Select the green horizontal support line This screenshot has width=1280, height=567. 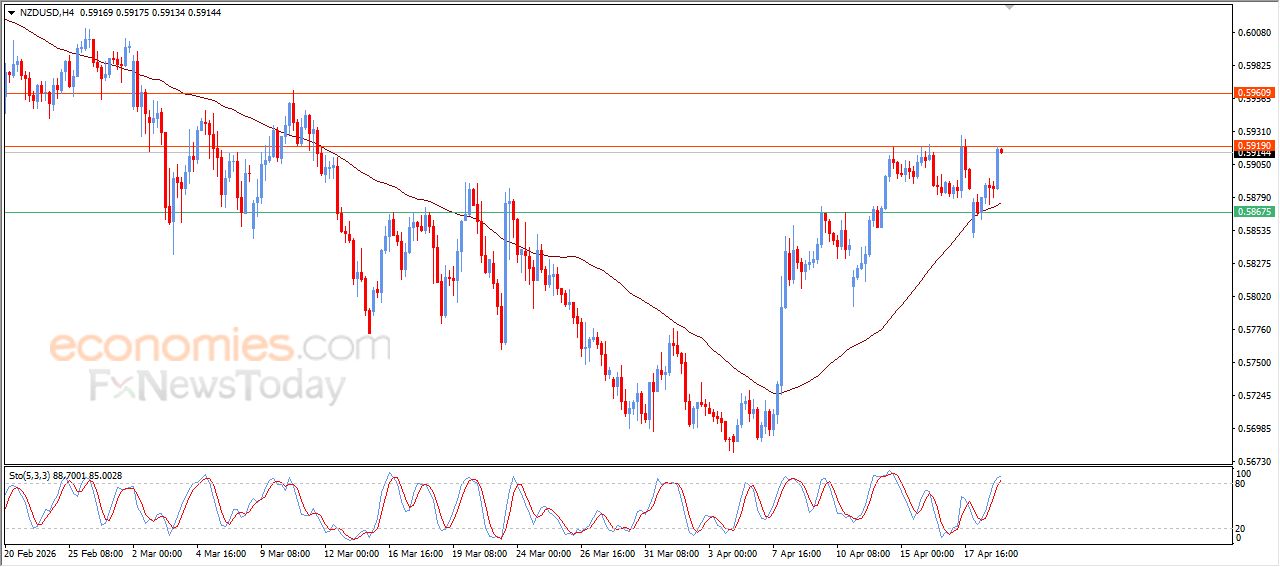tap(600, 212)
